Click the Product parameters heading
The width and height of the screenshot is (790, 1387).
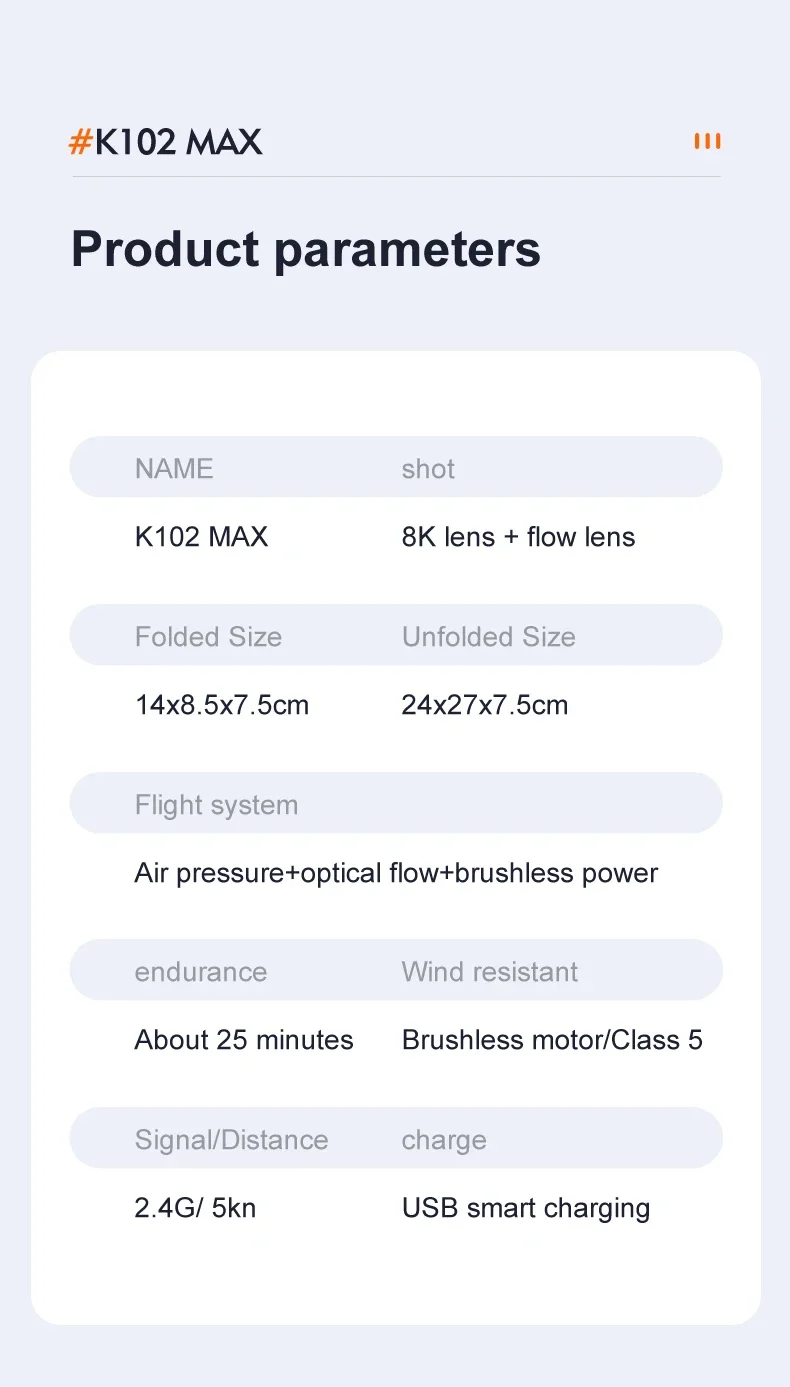[305, 249]
